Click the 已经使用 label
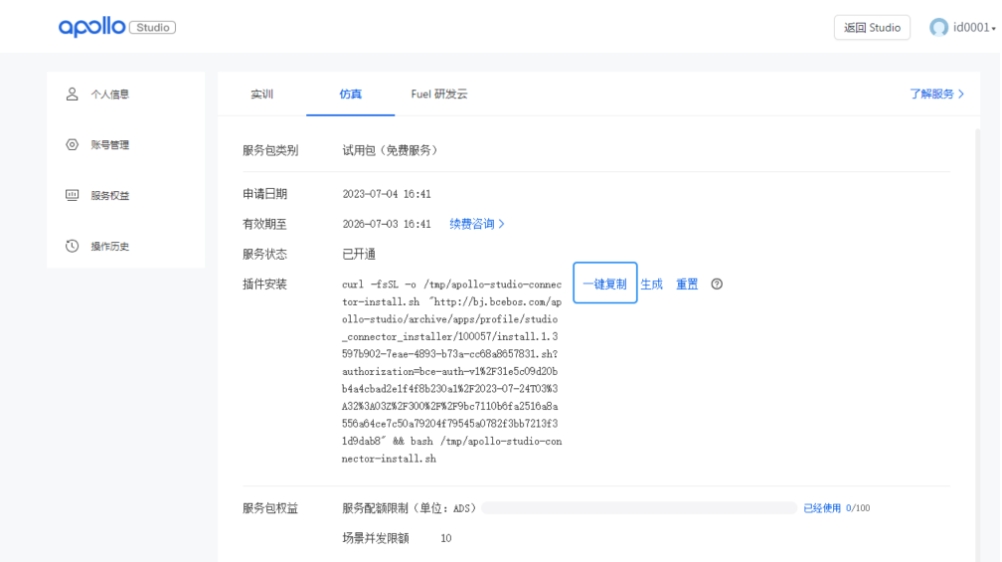 (x=822, y=508)
